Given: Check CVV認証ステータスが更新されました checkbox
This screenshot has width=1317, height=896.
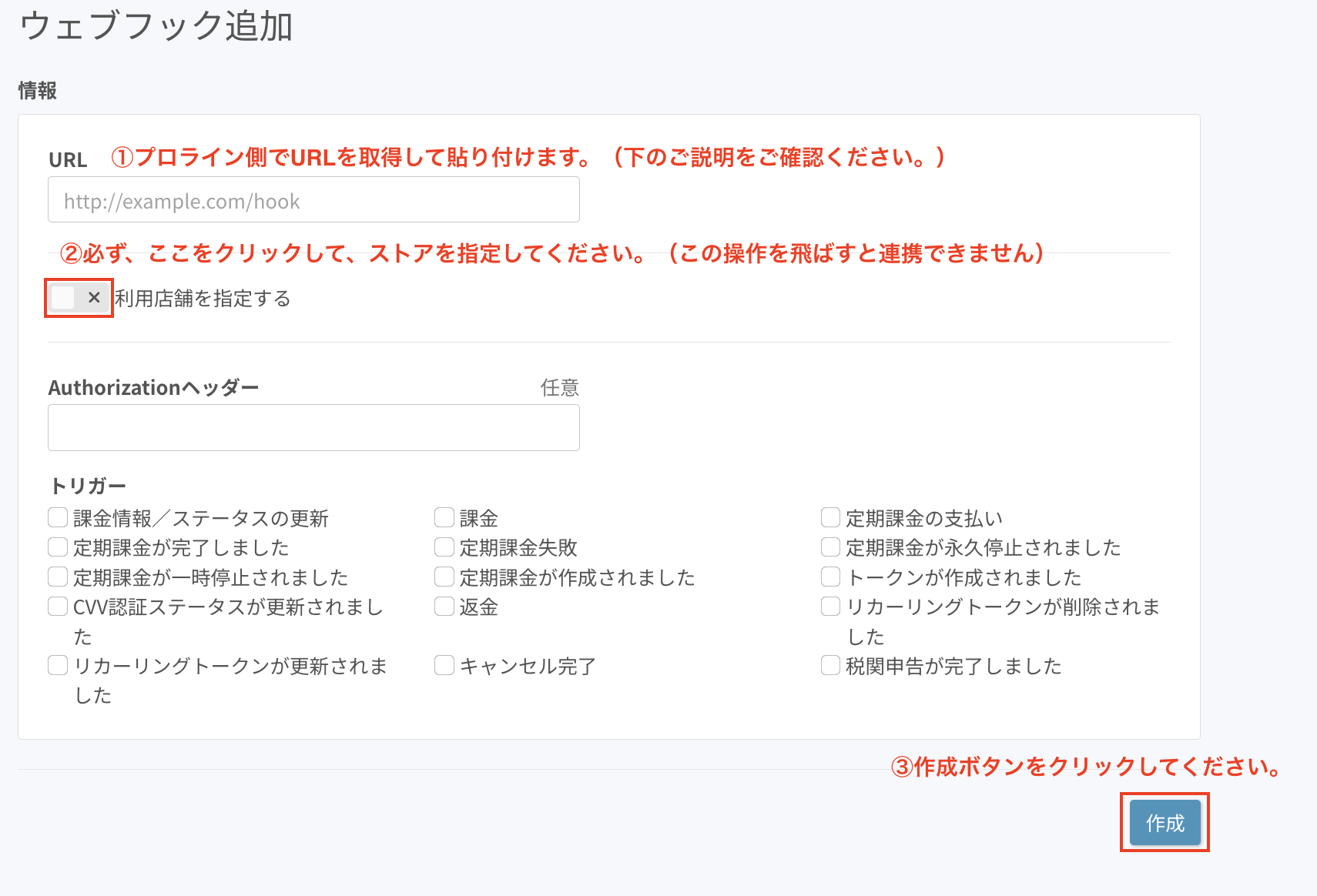Looking at the screenshot, I should click(x=58, y=607).
